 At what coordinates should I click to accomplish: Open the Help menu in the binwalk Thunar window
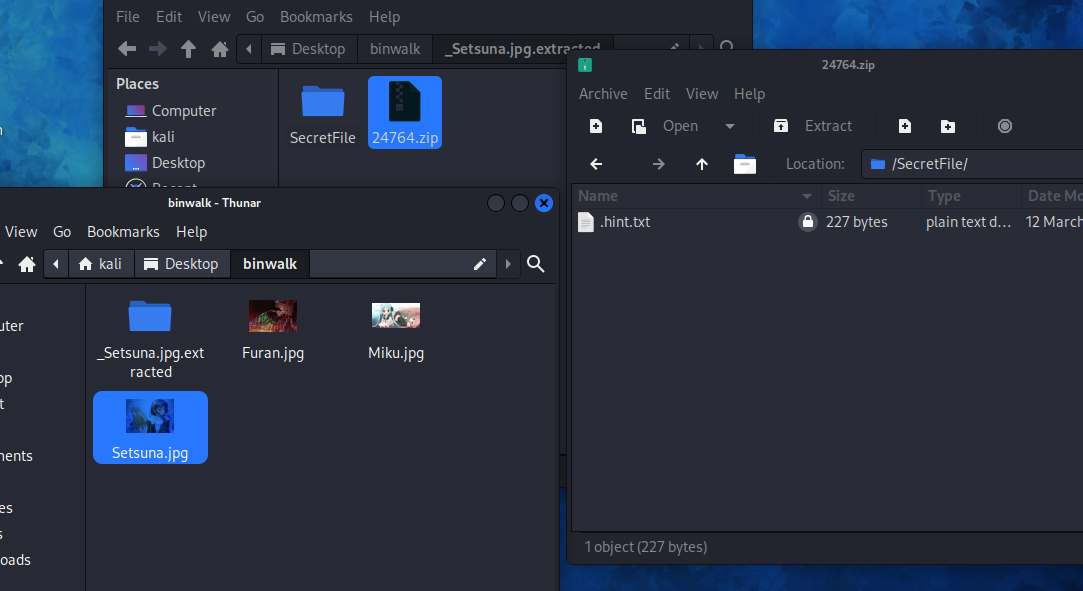pos(191,232)
